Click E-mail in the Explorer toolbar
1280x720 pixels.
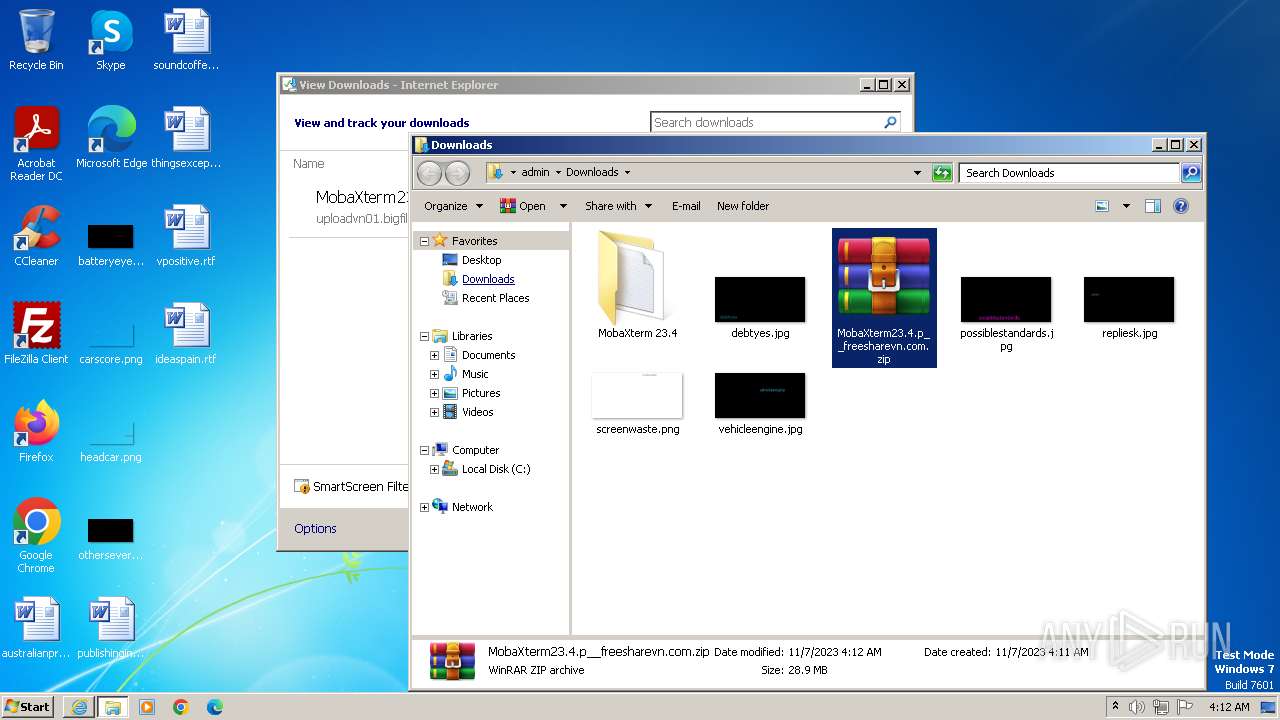(x=686, y=206)
